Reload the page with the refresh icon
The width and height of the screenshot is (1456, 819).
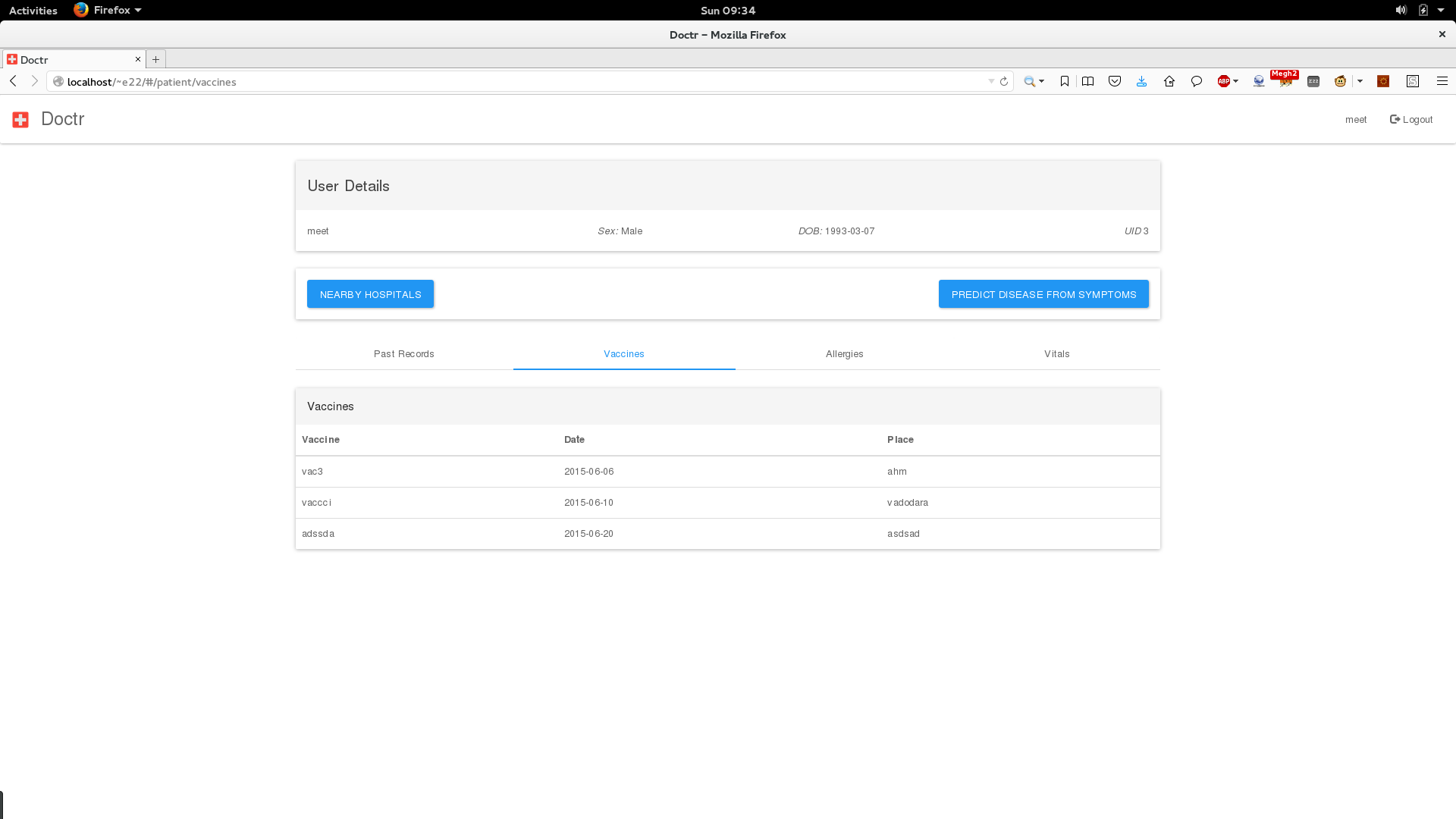[1004, 81]
